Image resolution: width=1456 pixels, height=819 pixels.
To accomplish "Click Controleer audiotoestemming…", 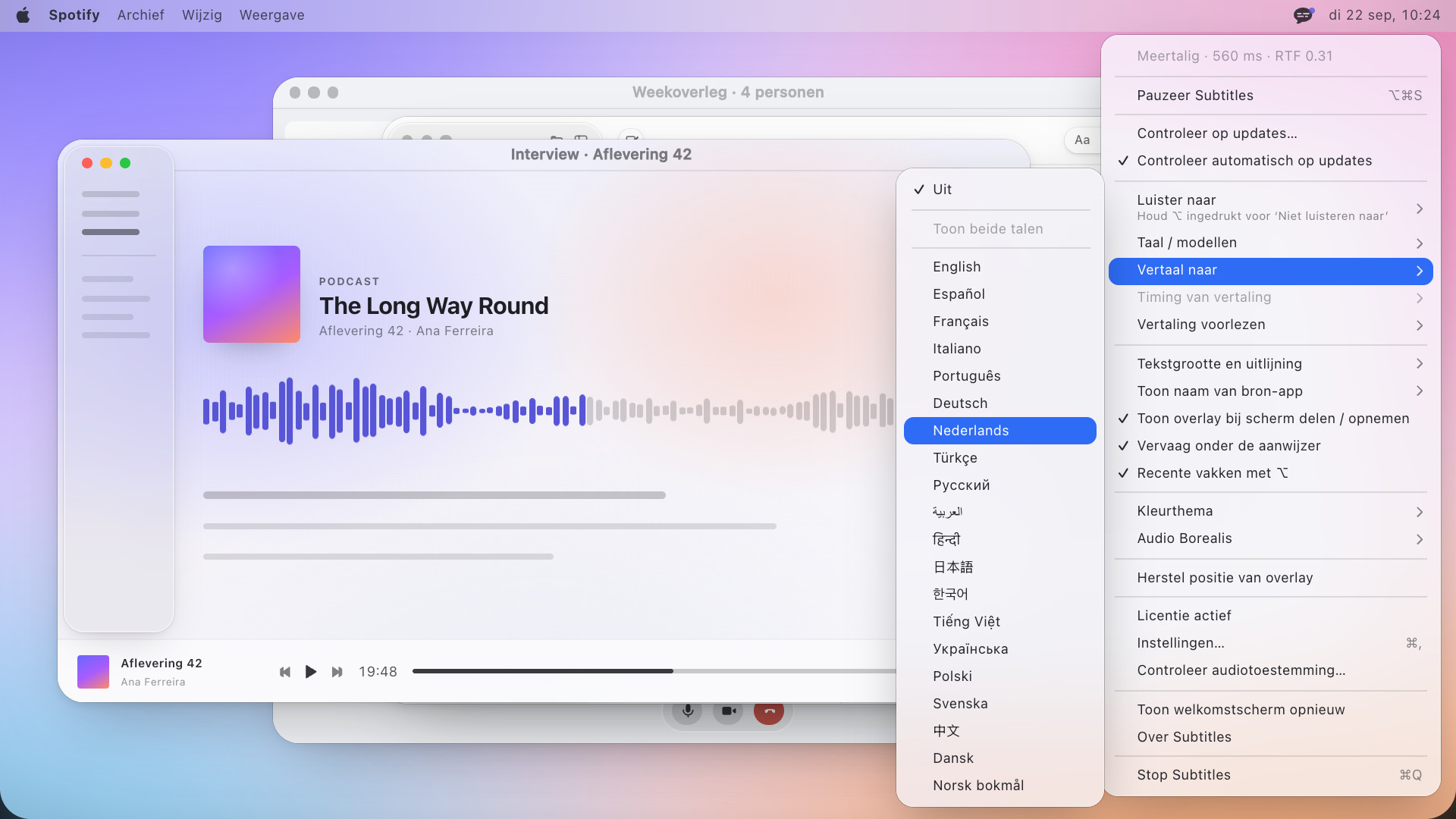I will coord(1271,670).
